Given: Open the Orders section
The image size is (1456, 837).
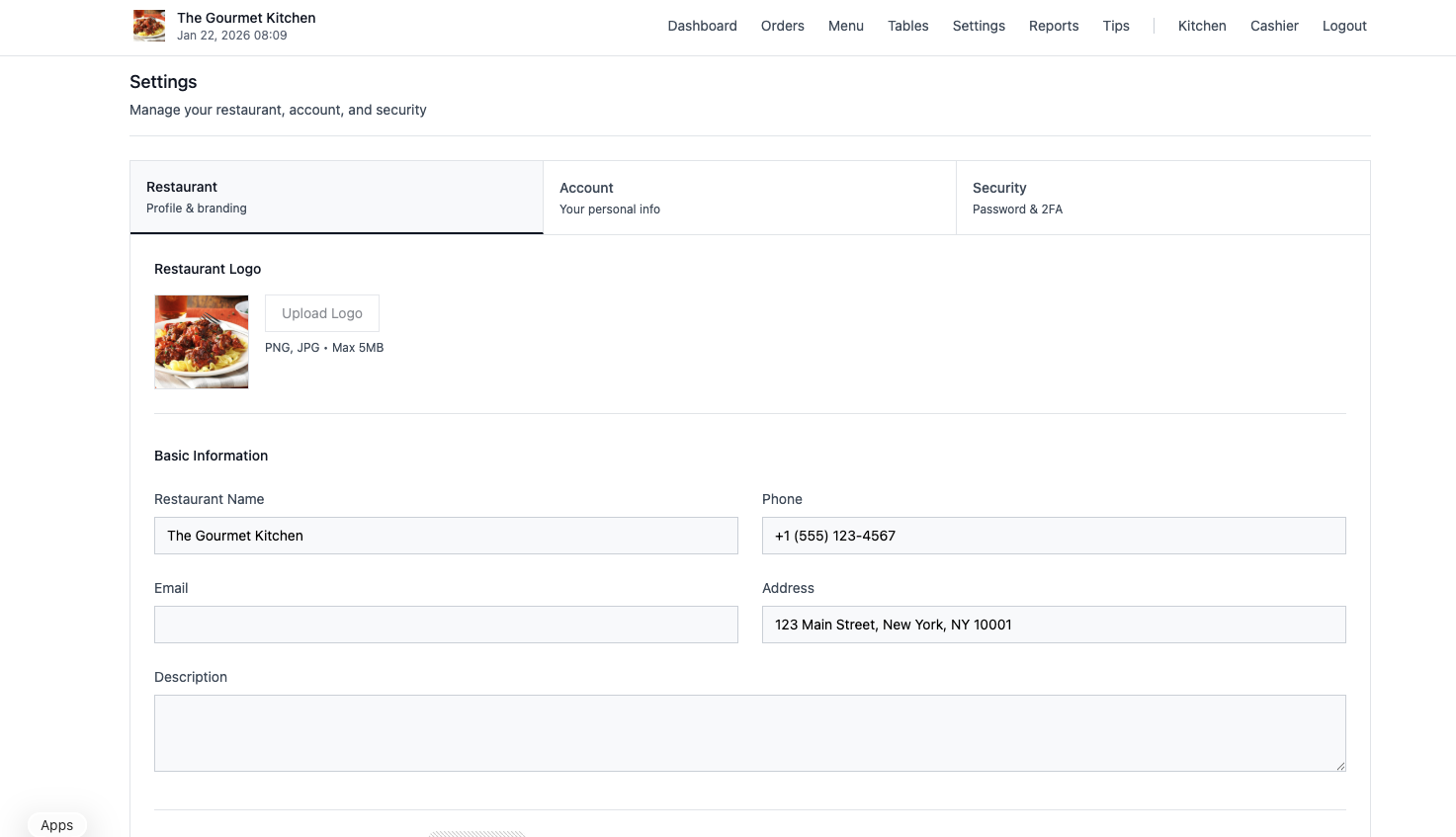Looking at the screenshot, I should [x=782, y=26].
